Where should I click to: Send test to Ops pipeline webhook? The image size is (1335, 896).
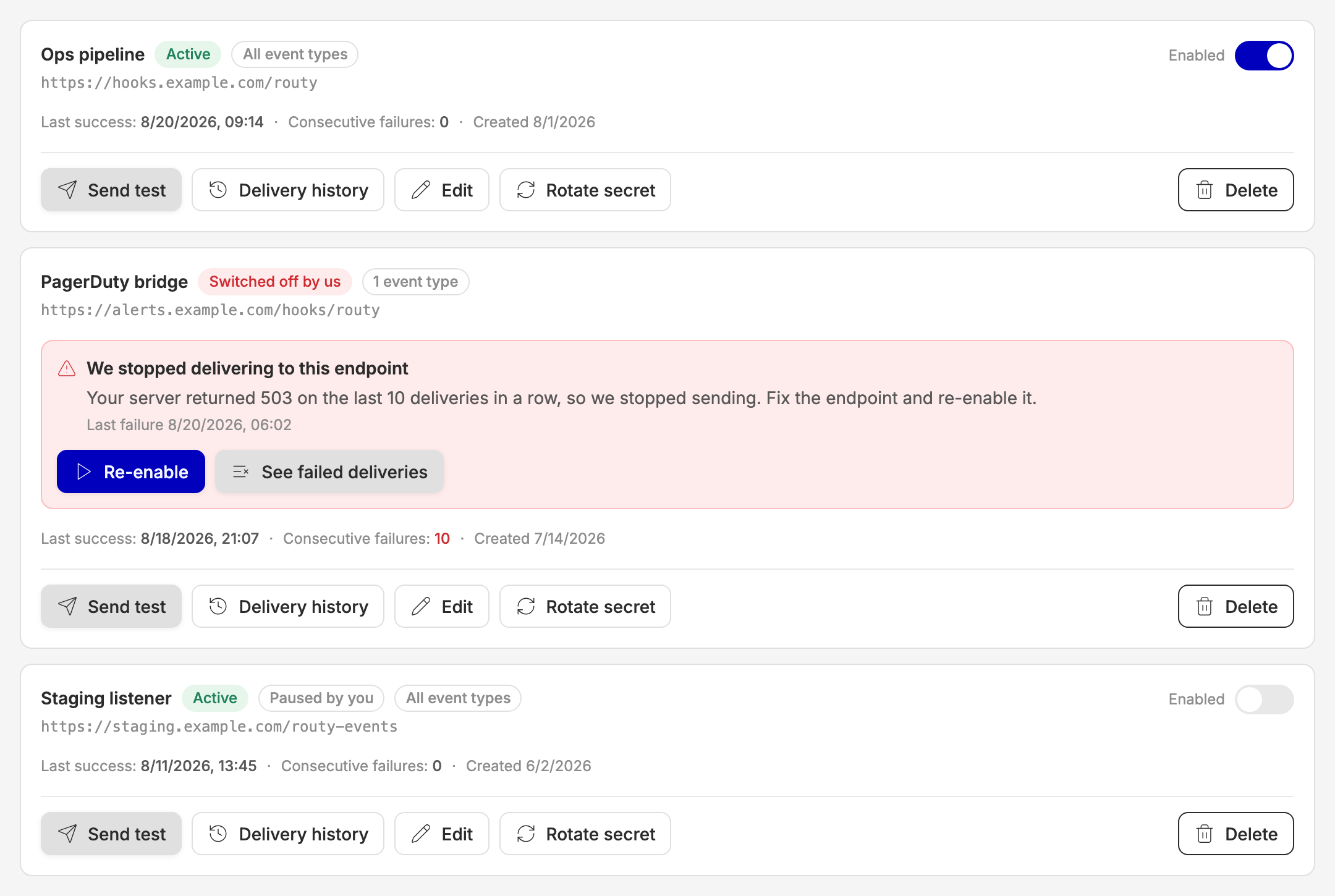(x=111, y=190)
